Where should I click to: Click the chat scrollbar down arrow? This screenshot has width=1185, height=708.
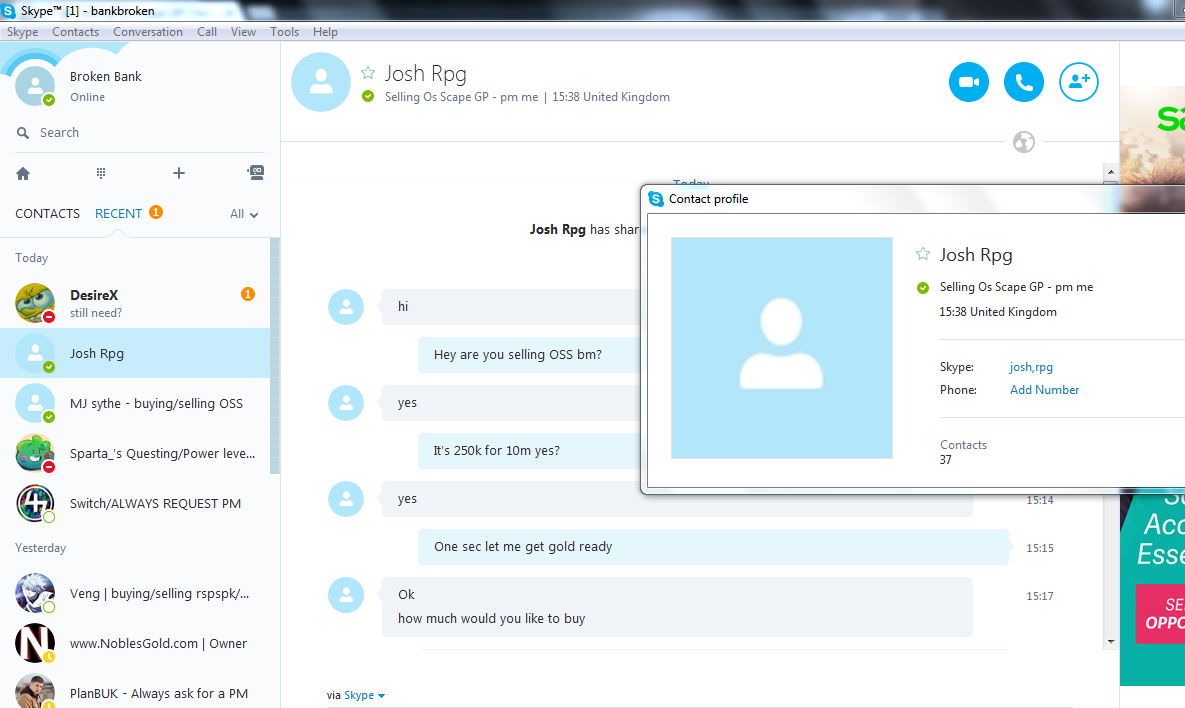(x=1110, y=641)
